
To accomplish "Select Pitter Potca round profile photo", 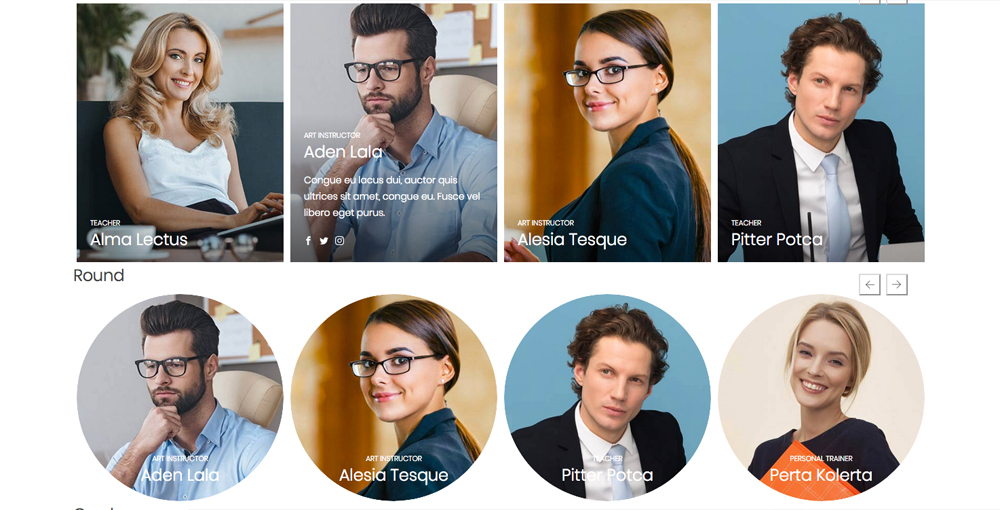I will (x=607, y=397).
